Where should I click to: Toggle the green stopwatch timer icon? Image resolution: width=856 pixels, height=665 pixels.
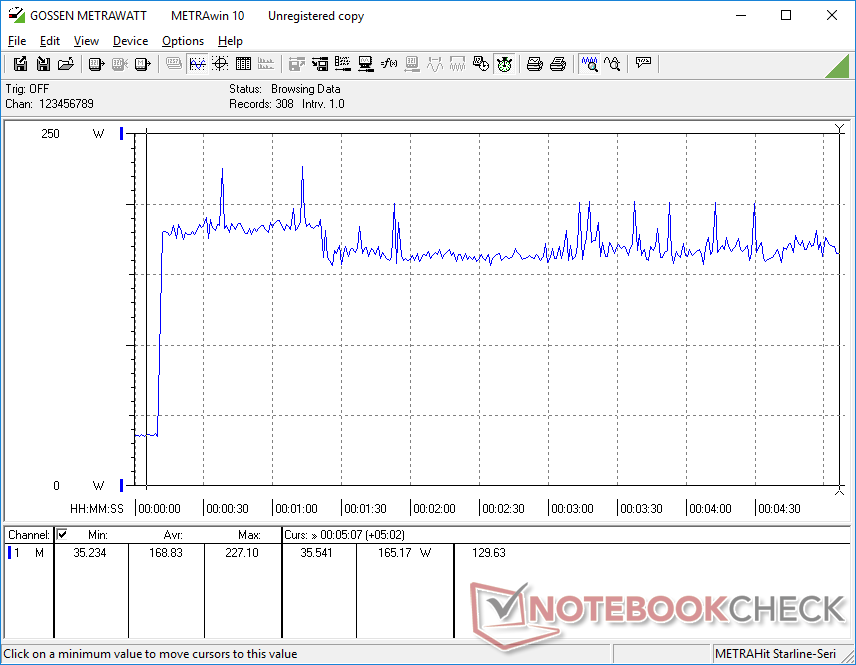tap(504, 64)
